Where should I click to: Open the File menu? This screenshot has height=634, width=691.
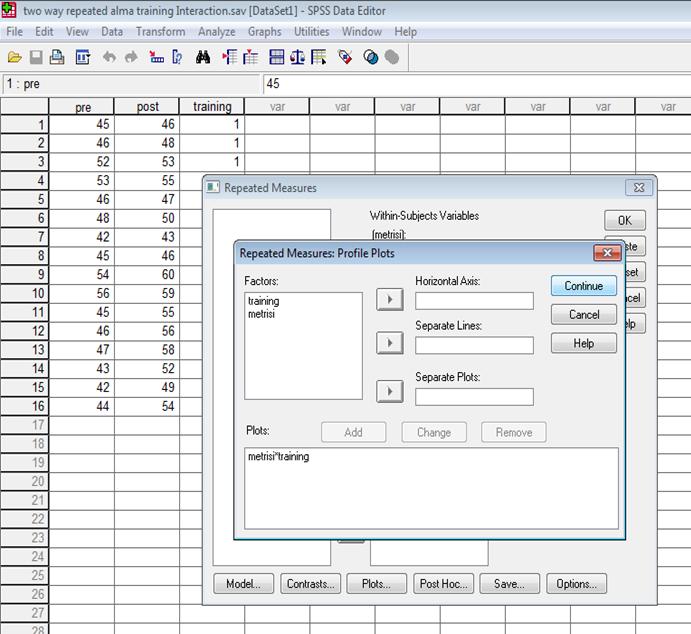pos(15,32)
